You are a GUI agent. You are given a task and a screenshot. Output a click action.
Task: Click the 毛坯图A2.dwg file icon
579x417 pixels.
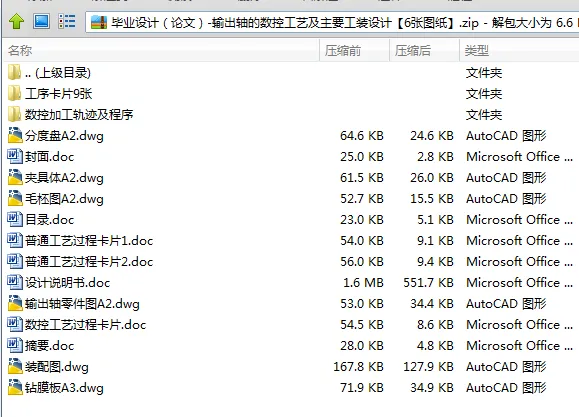[15, 198]
